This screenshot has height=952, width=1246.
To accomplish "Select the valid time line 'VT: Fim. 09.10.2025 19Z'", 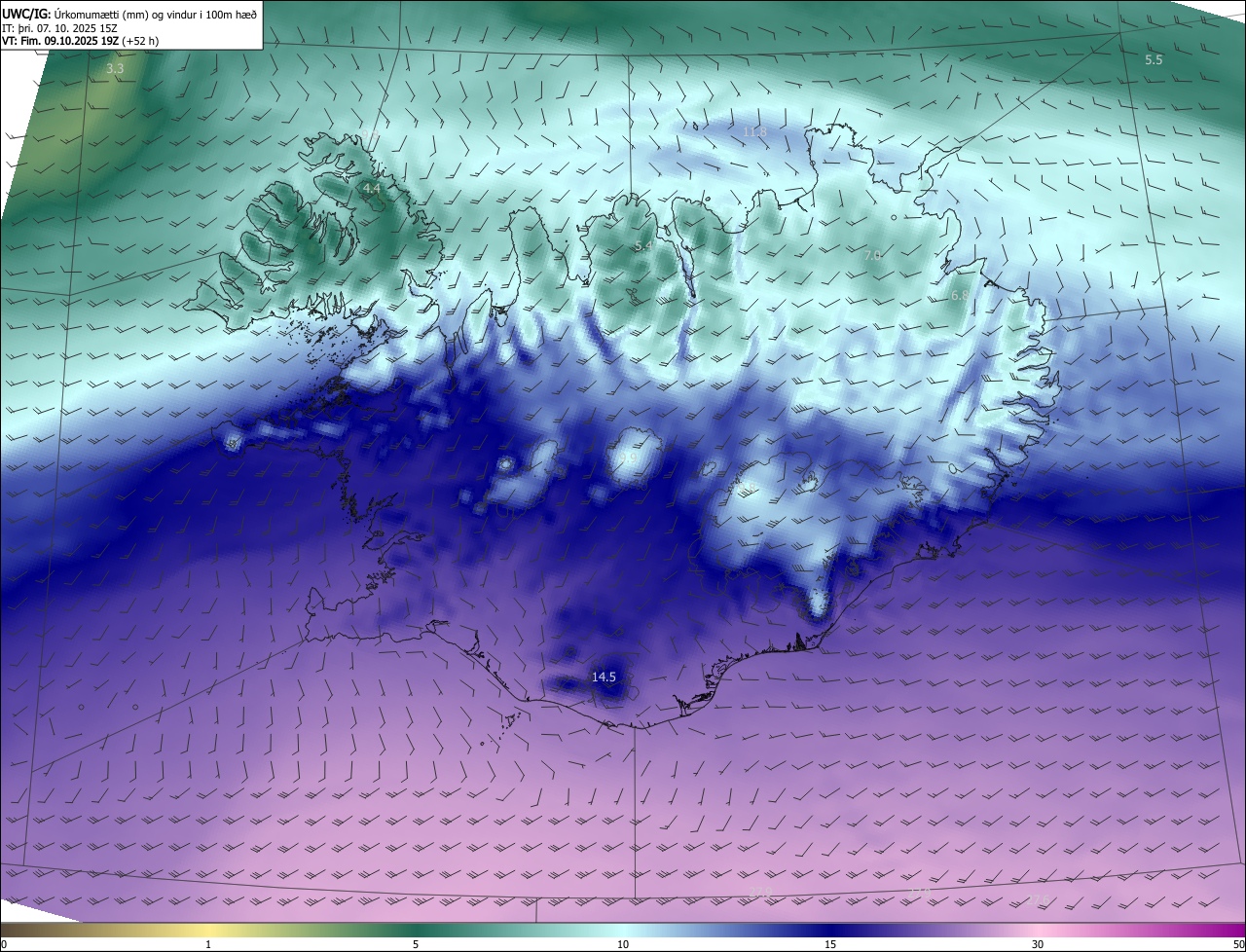I will [60, 40].
